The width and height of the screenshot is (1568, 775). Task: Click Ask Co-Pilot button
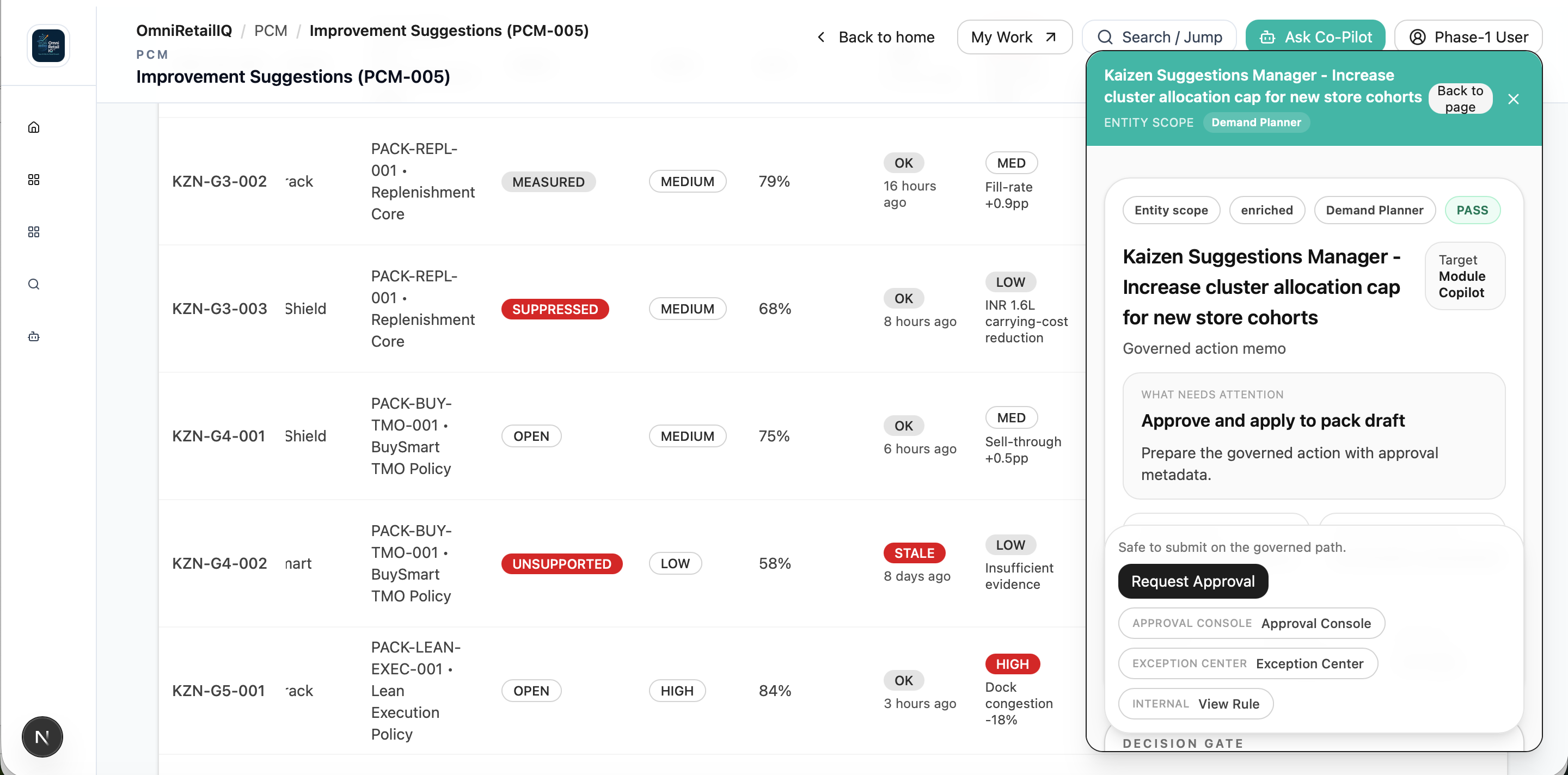click(1315, 37)
